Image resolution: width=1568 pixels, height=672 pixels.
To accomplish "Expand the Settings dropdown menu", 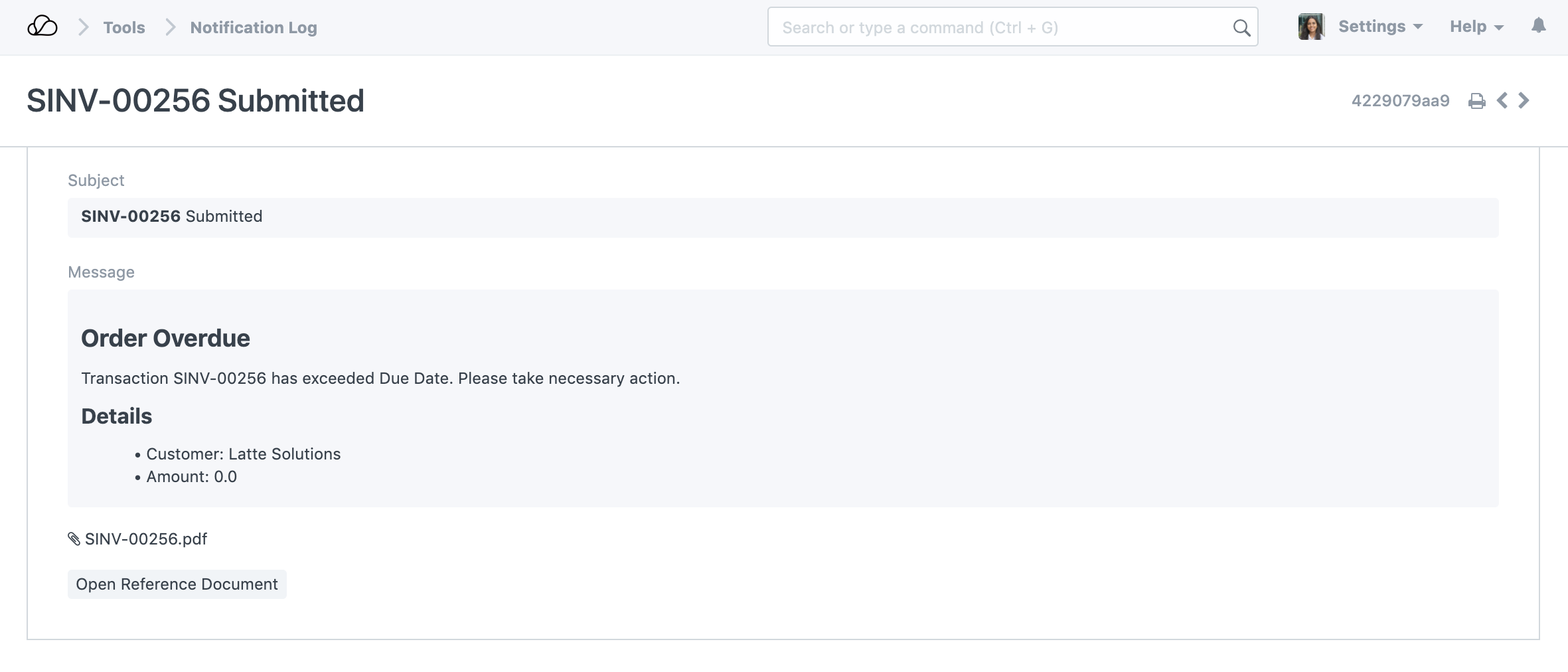I will 1380,27.
